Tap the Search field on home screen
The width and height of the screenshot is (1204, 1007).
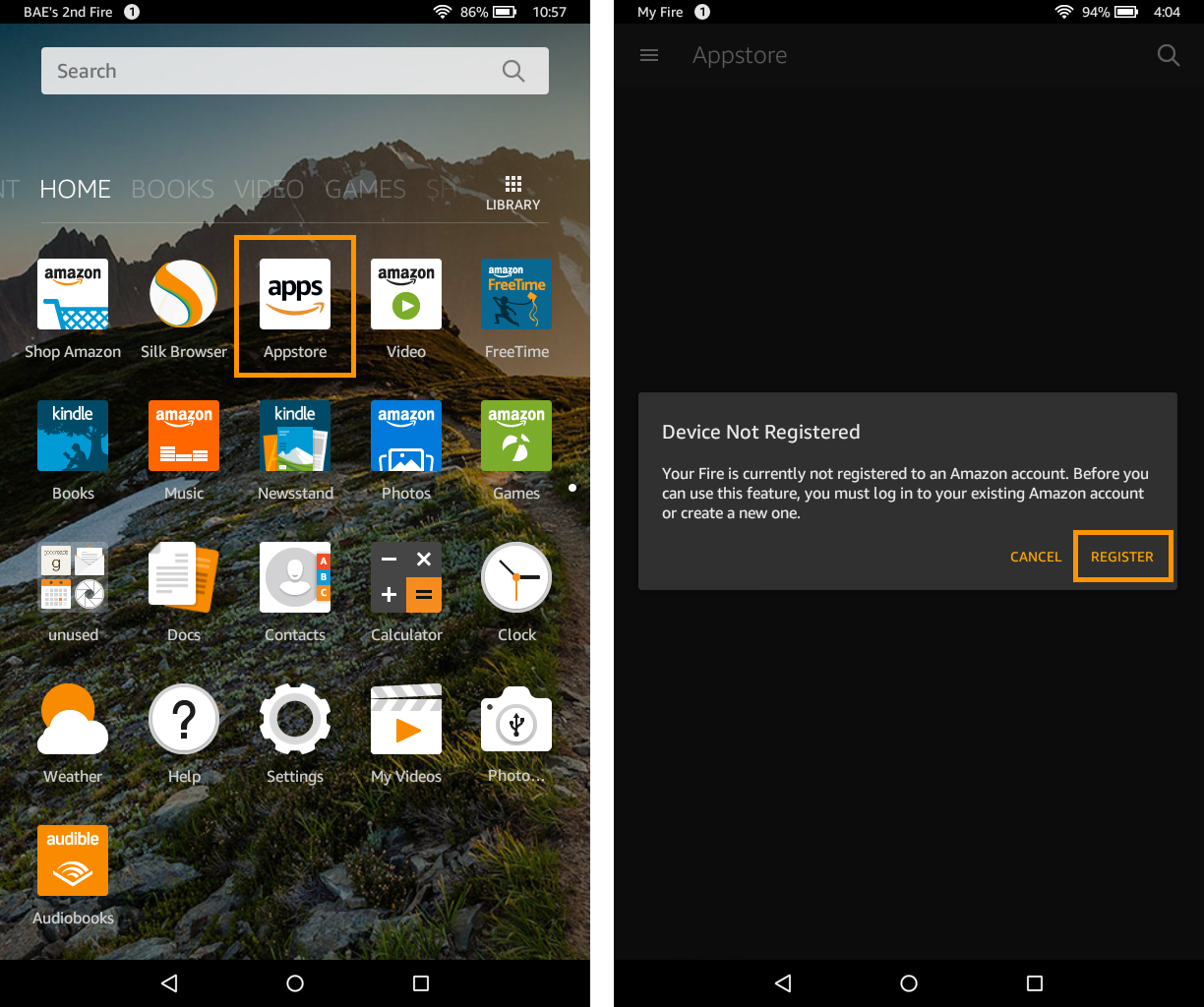[295, 71]
